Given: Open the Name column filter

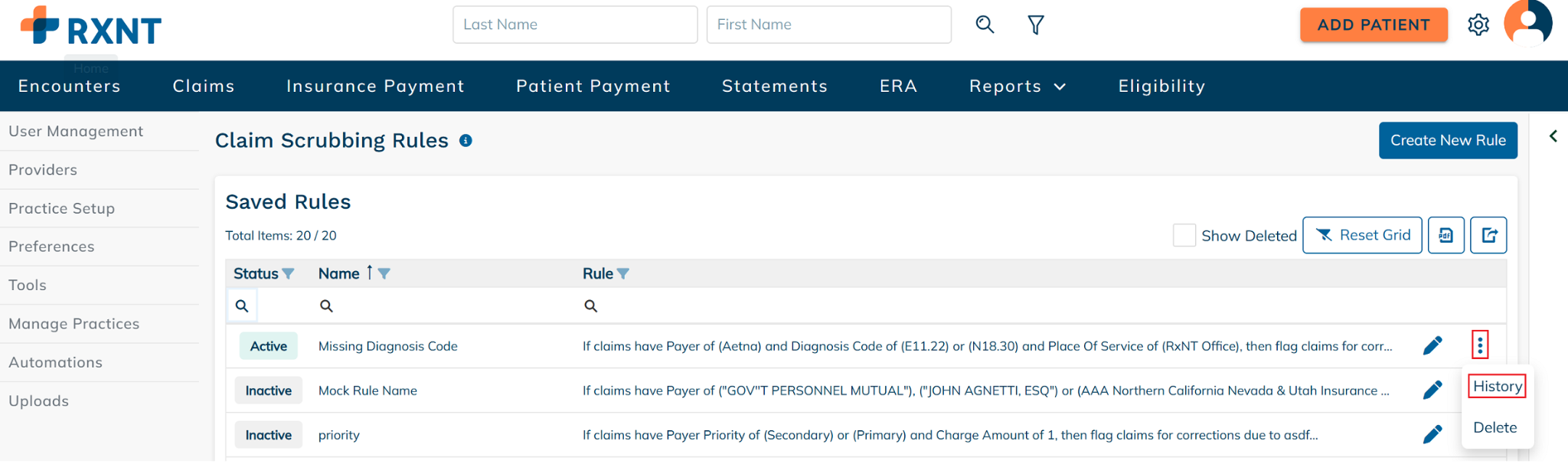Looking at the screenshot, I should click(384, 274).
